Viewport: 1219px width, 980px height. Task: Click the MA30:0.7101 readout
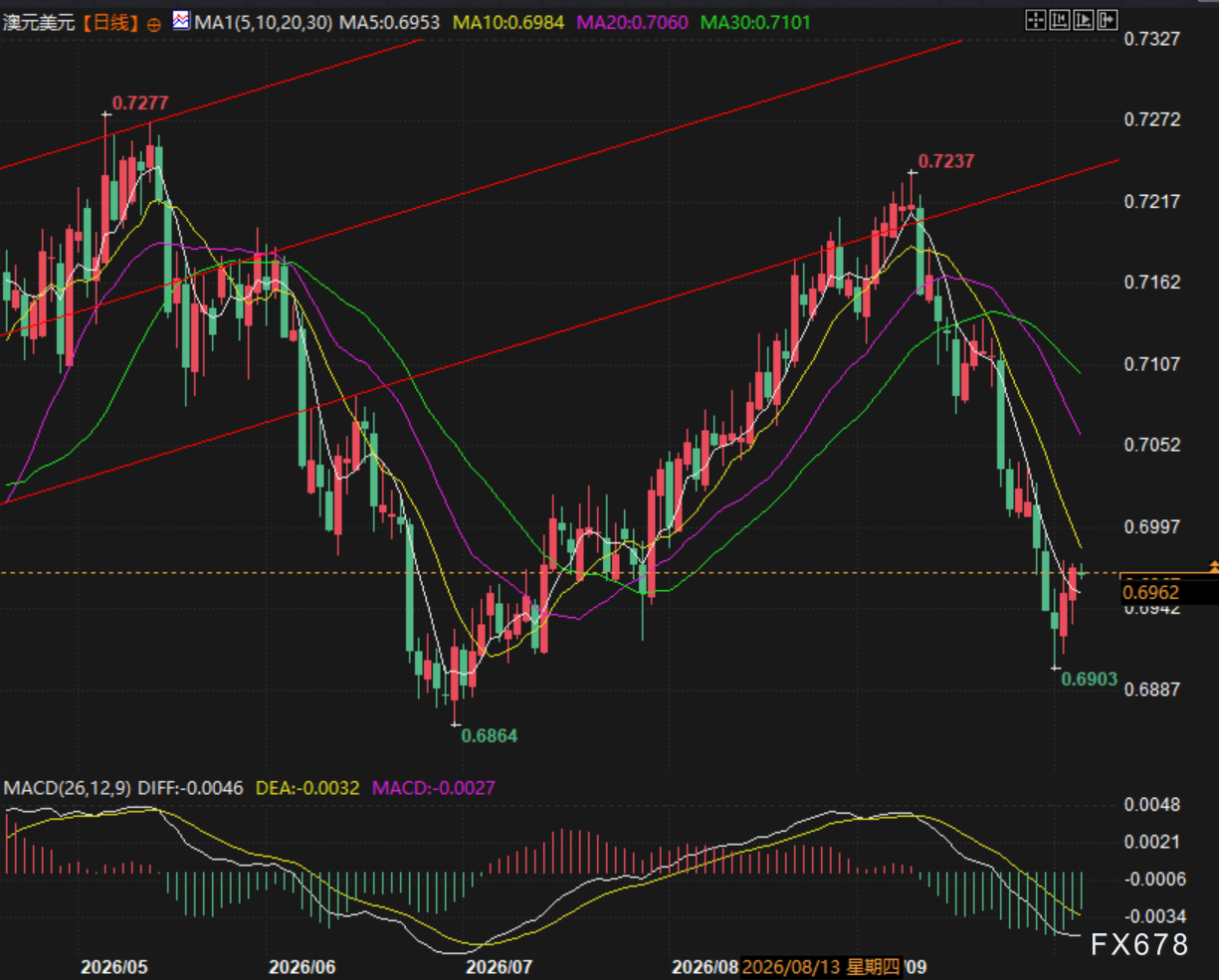(x=755, y=22)
